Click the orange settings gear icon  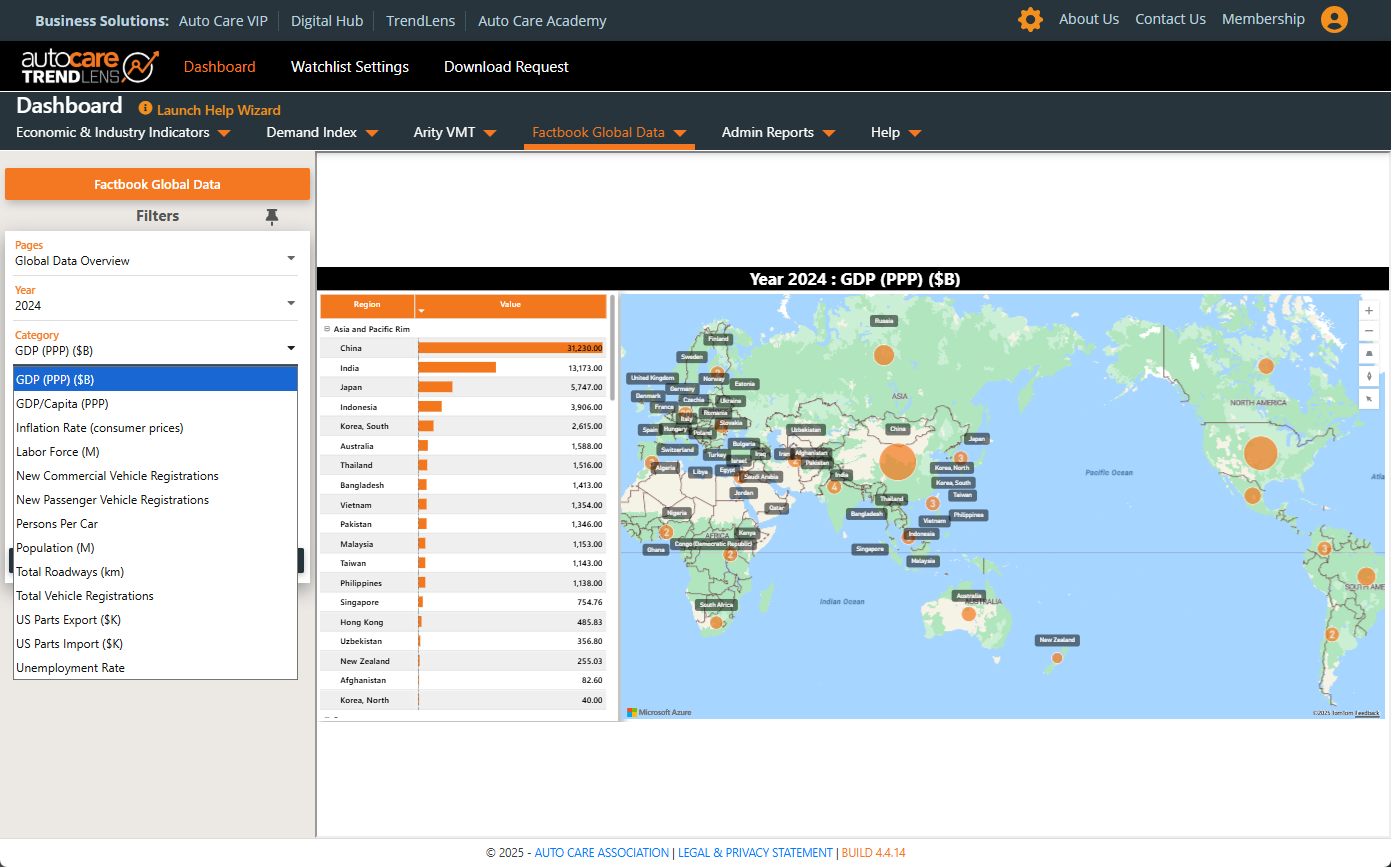[x=1030, y=20]
